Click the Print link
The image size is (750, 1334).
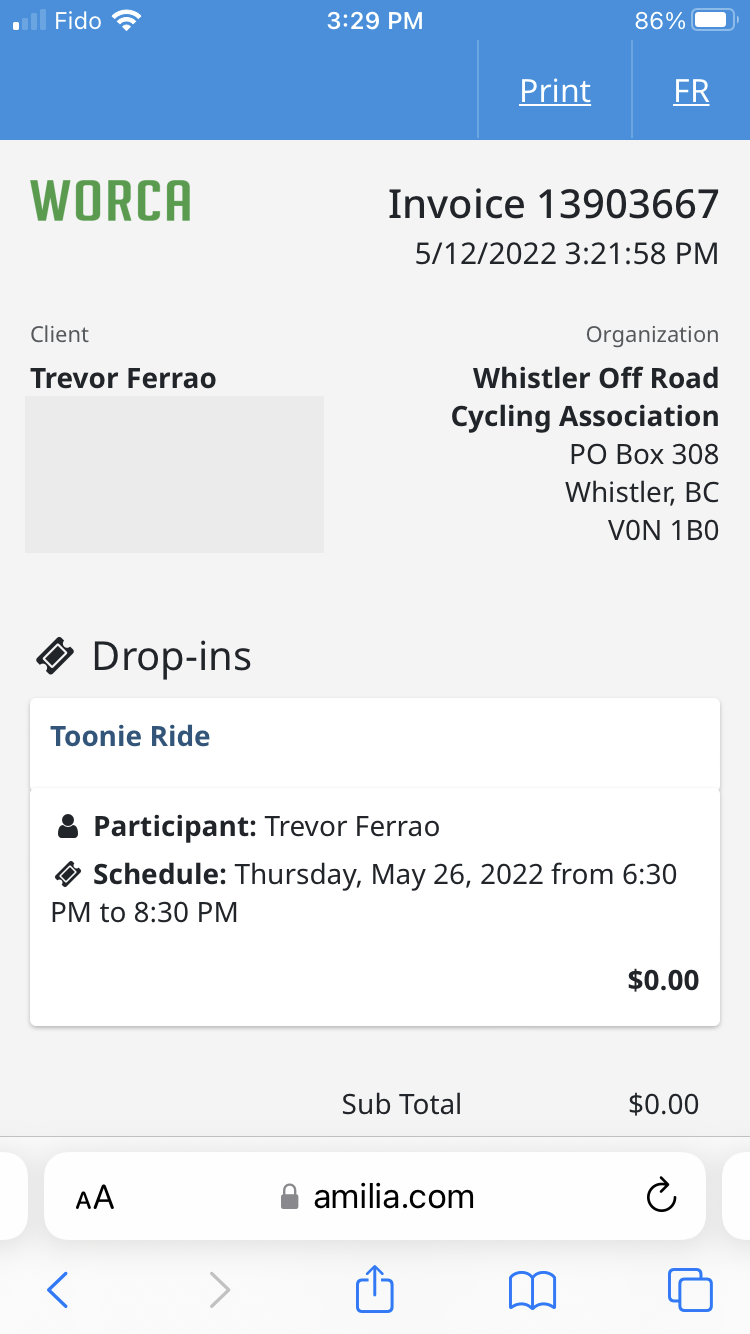[x=555, y=91]
